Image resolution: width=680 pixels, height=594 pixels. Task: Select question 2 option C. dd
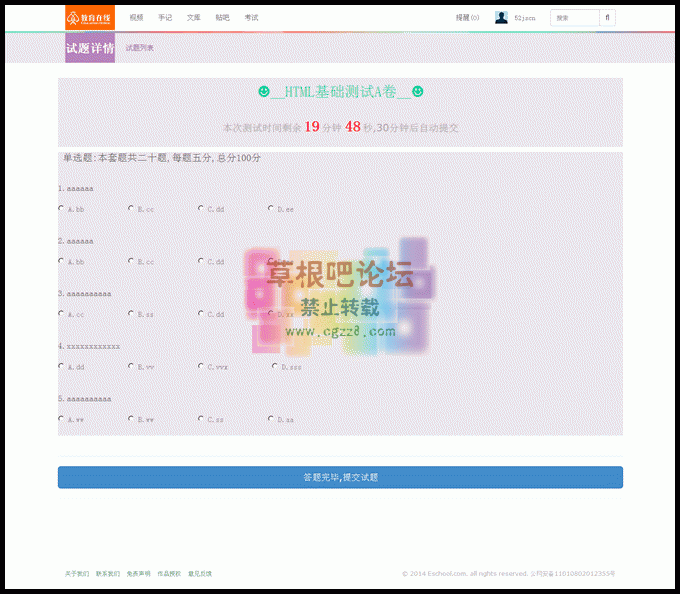tap(201, 261)
